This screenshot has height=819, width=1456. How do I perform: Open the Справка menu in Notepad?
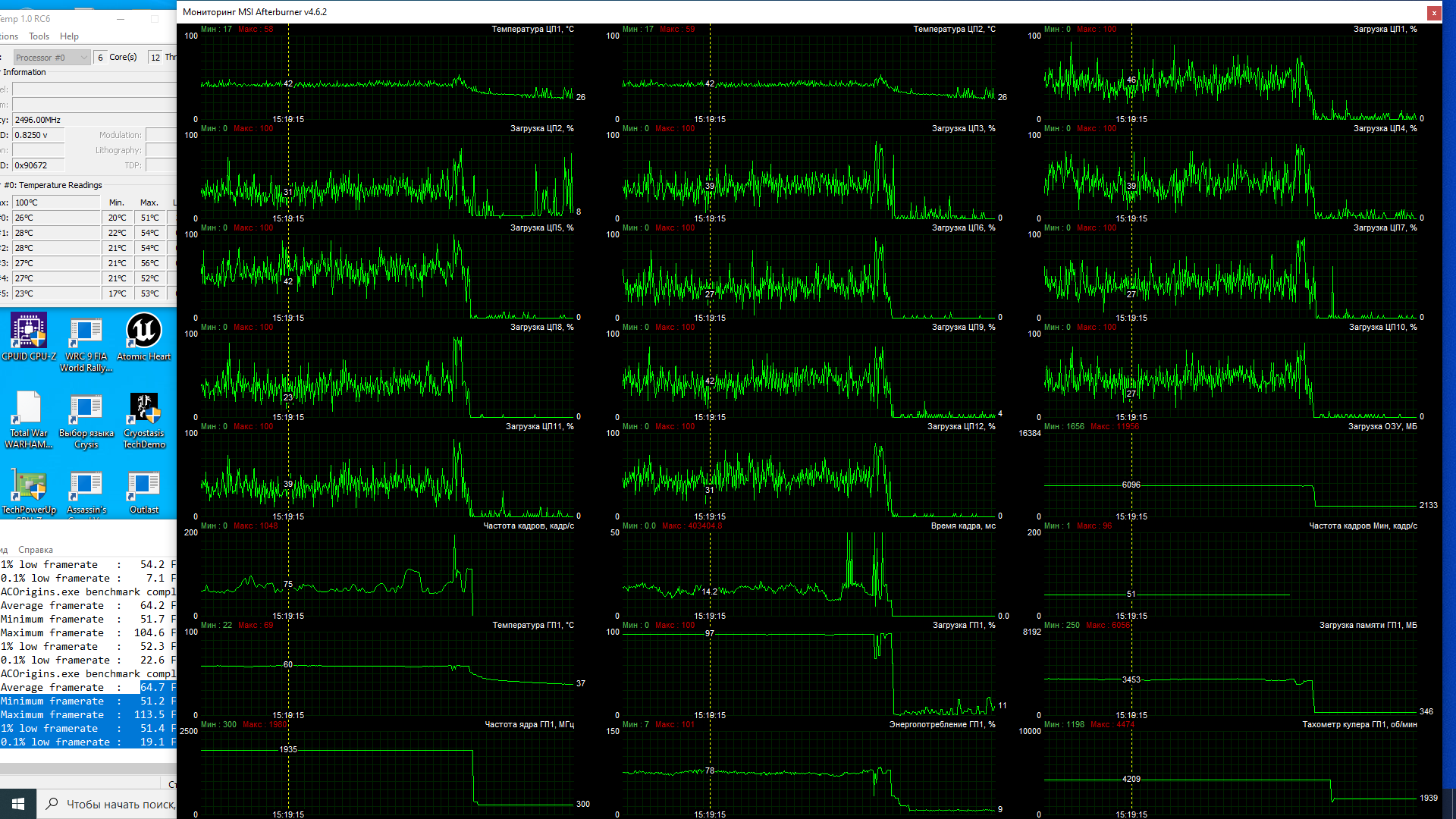click(x=36, y=550)
